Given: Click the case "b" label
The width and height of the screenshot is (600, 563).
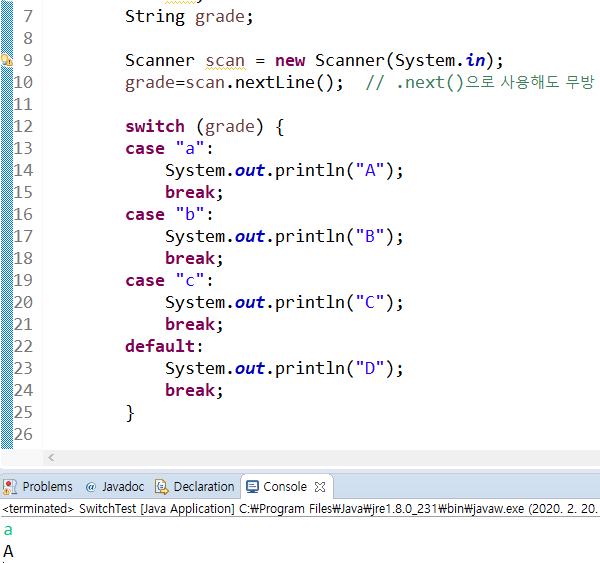Looking at the screenshot, I should click(169, 214).
